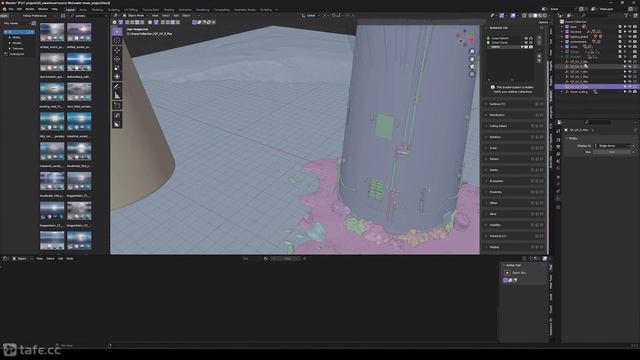This screenshot has height=360, width=640.
Task: Open the Tool properties tab icon
Action: [x=558, y=131]
